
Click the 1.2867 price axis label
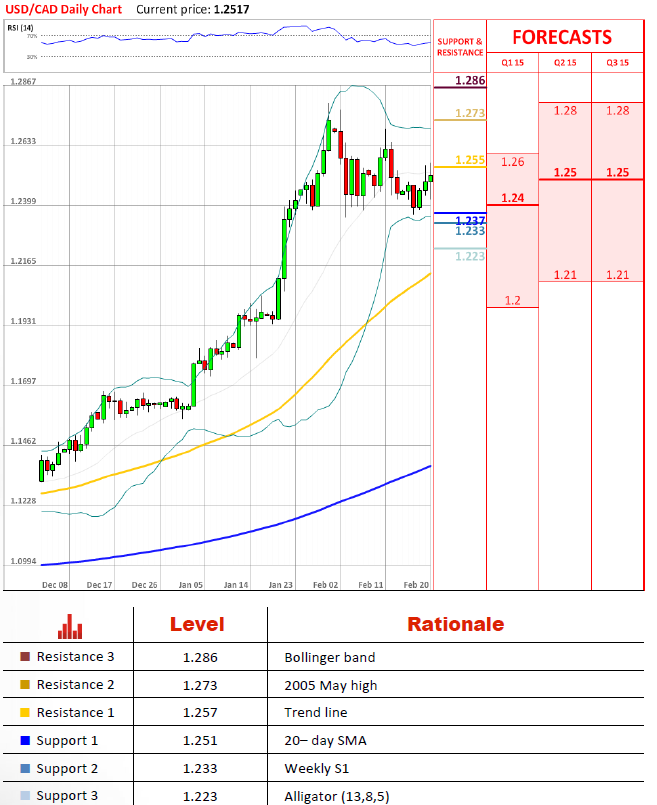[23, 82]
